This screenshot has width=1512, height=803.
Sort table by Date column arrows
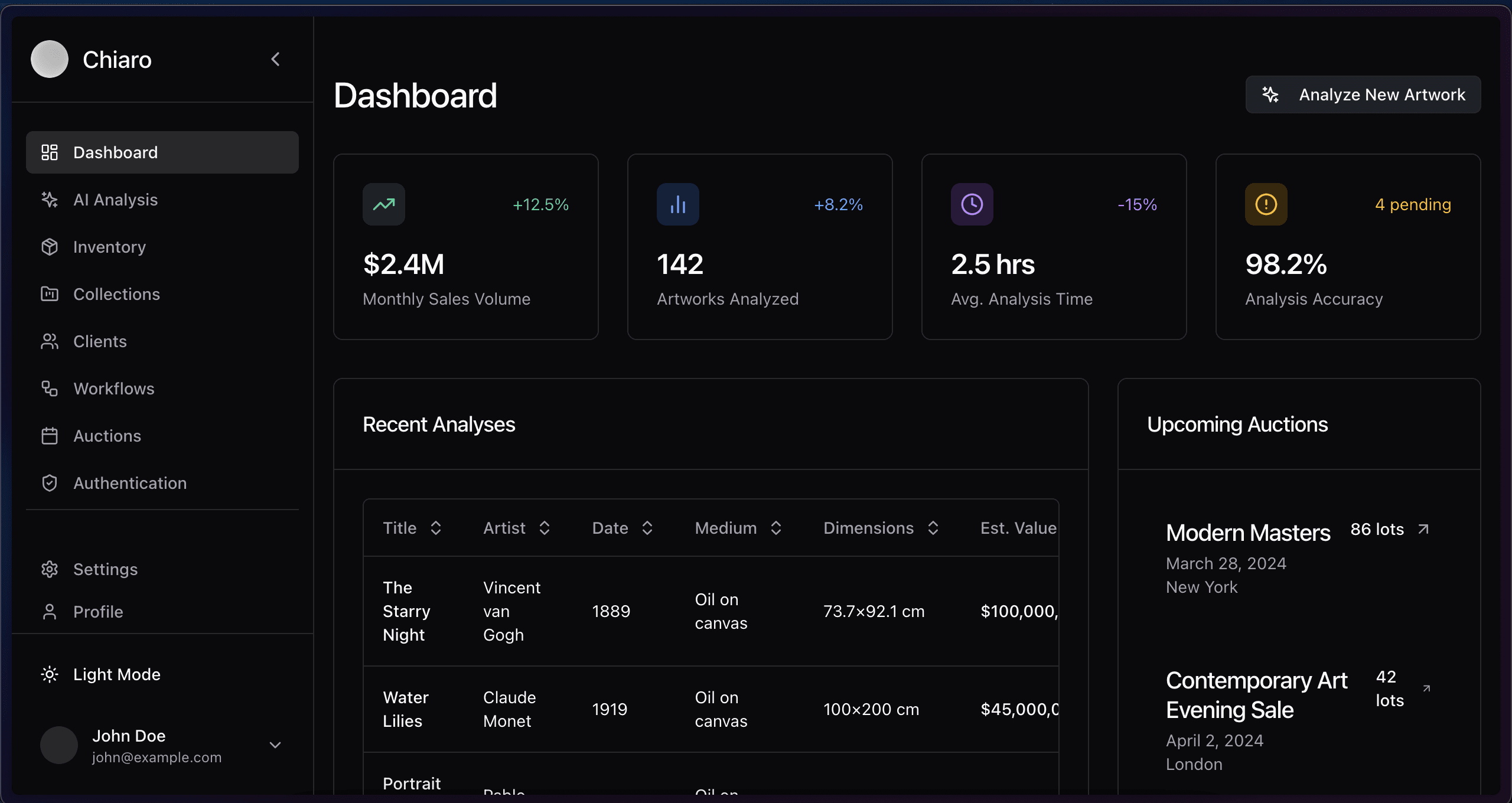[x=647, y=528]
